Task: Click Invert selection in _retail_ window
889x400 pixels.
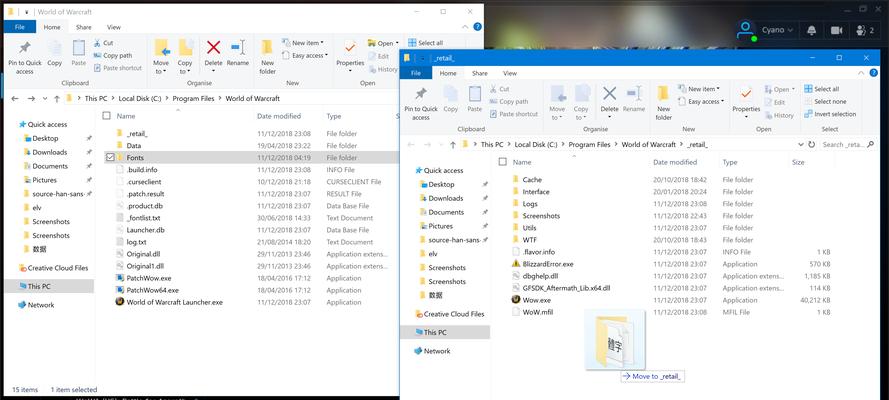Action: coord(830,114)
